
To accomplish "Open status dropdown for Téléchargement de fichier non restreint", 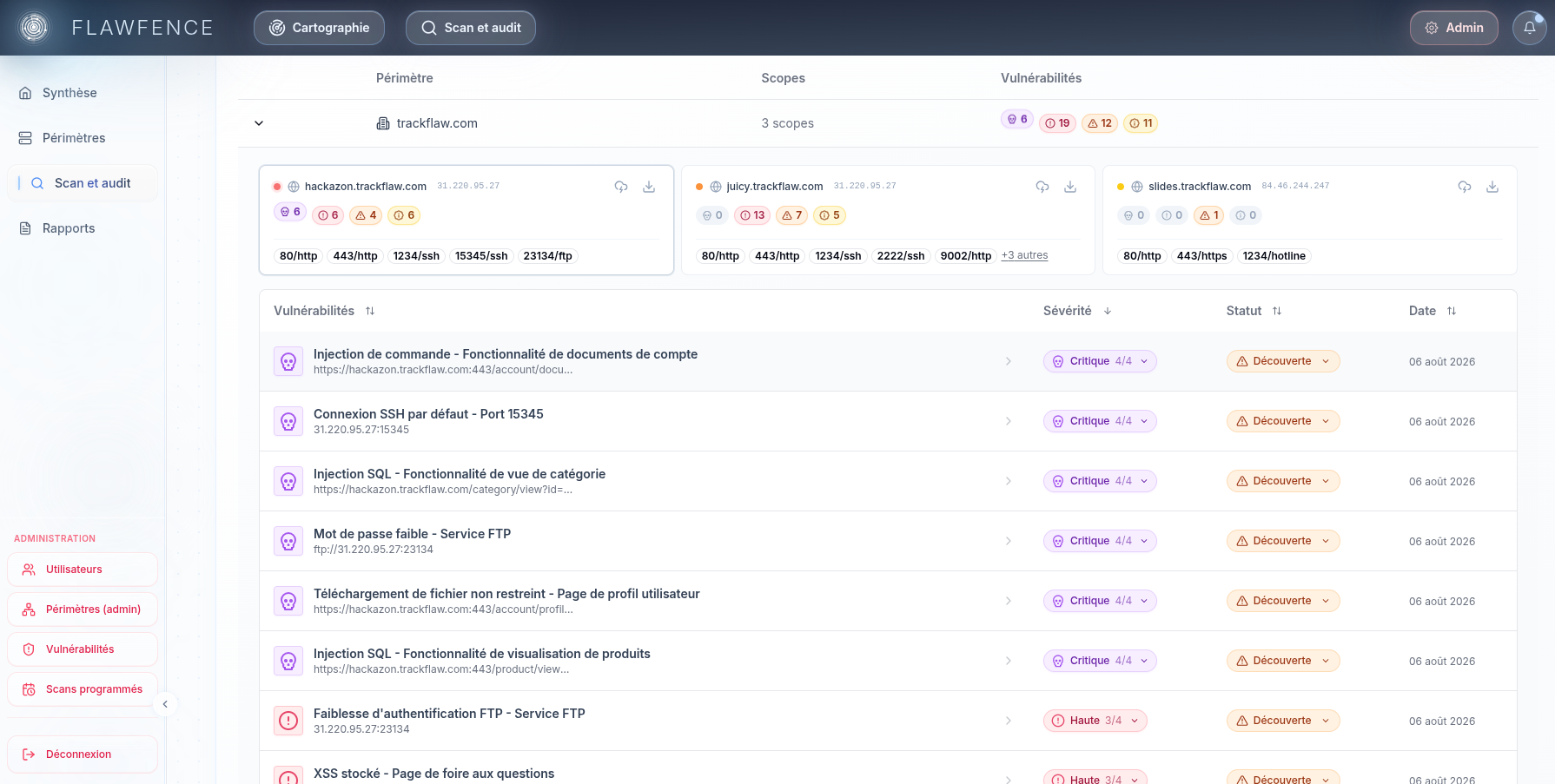I will [1283, 601].
